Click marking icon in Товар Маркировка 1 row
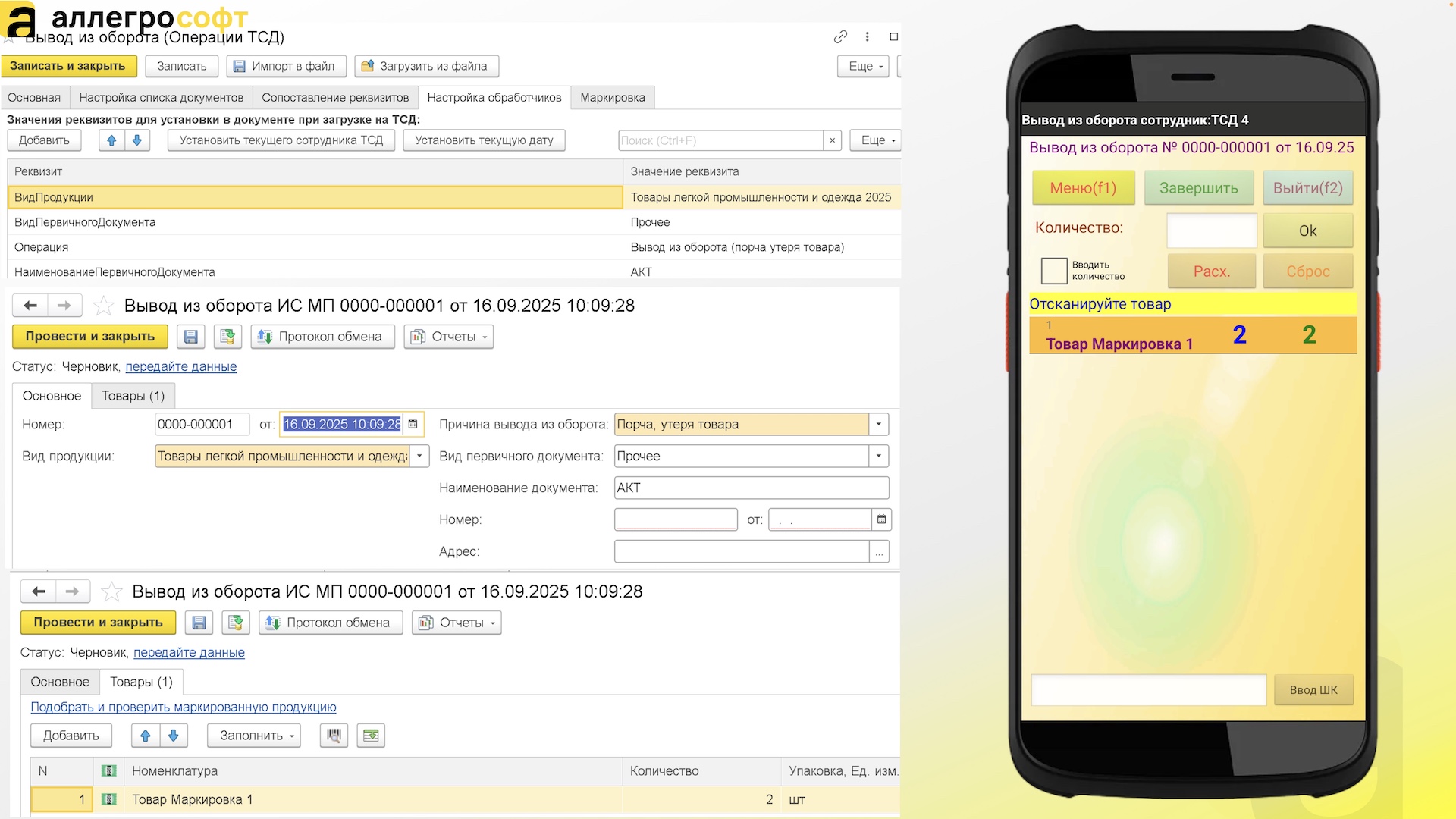 click(109, 799)
